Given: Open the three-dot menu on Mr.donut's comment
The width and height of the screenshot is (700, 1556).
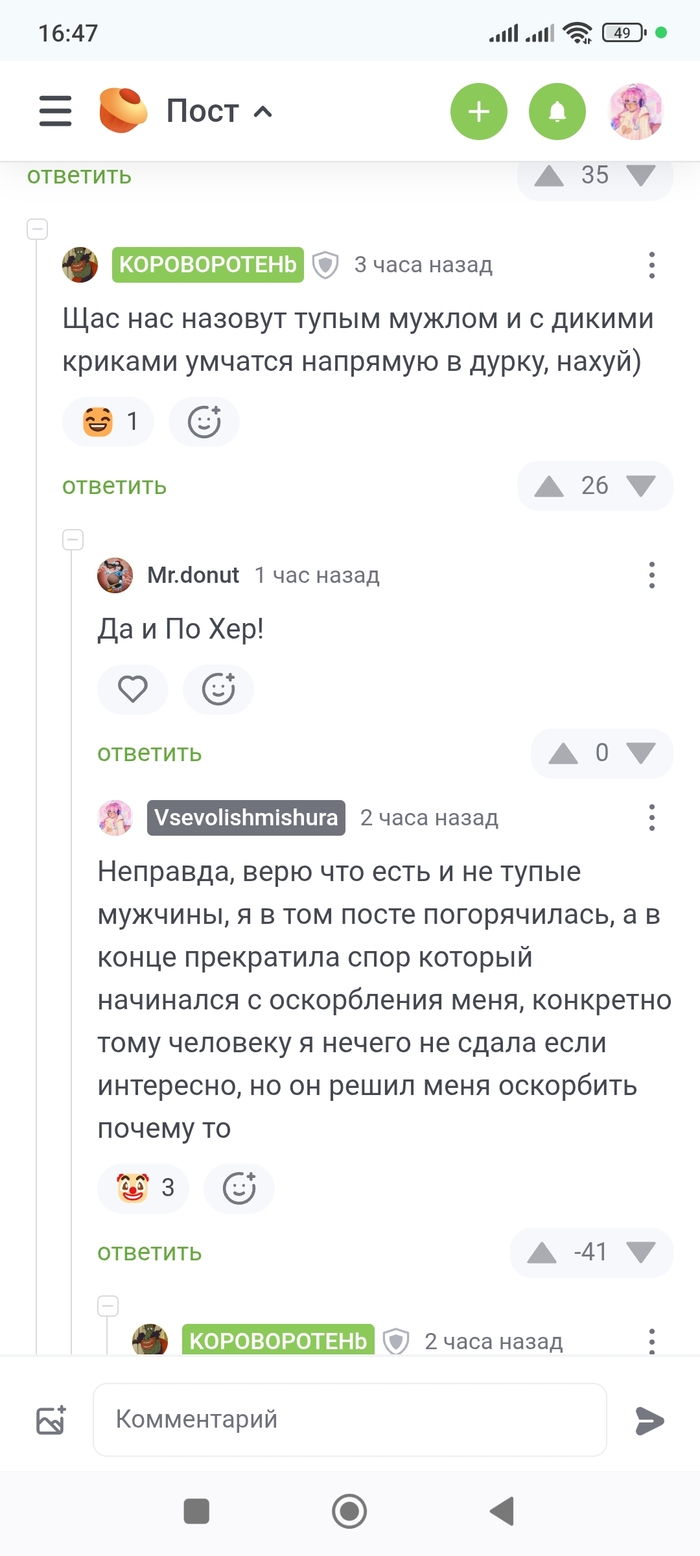Looking at the screenshot, I should (x=651, y=575).
